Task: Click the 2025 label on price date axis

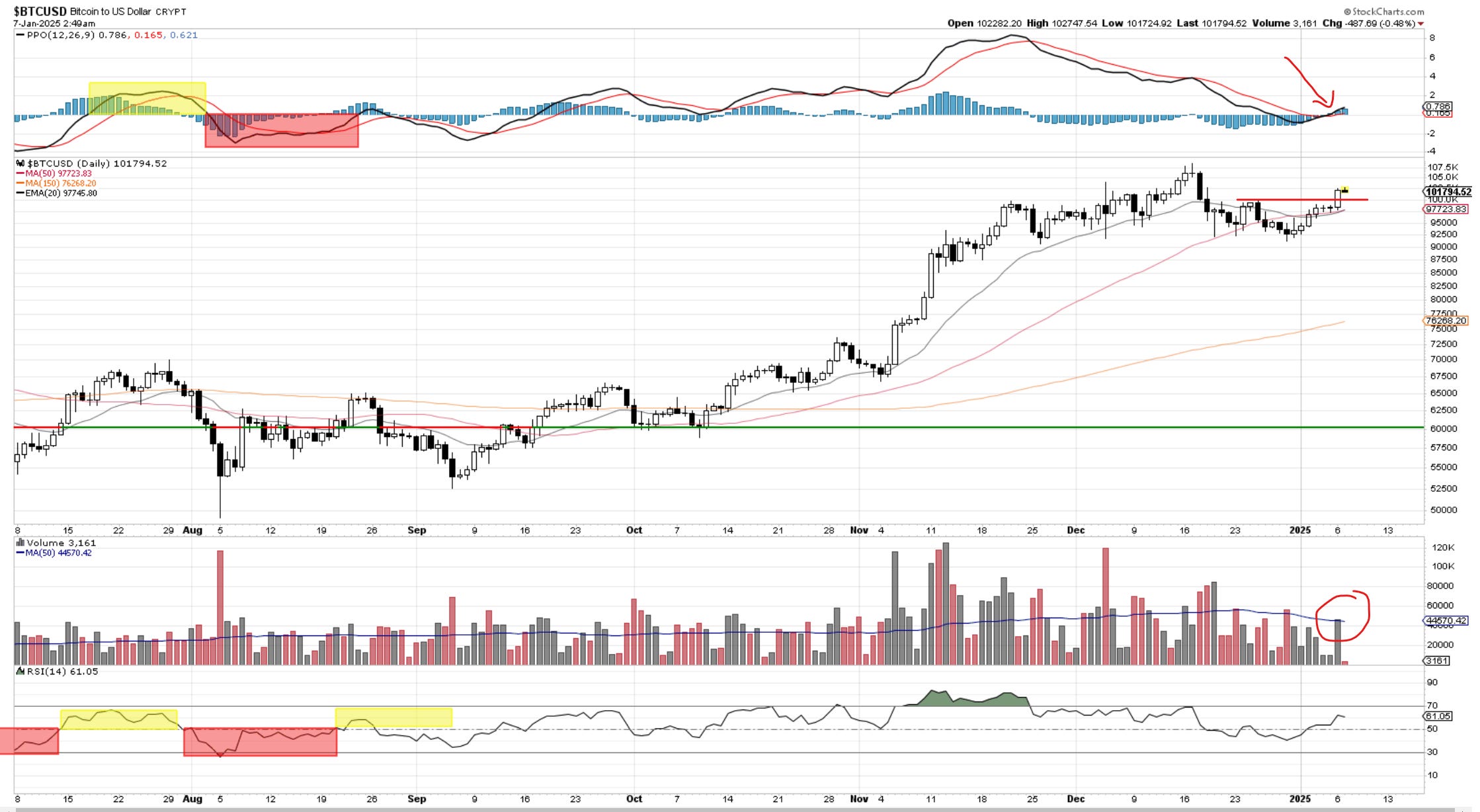Action: pos(1299,530)
